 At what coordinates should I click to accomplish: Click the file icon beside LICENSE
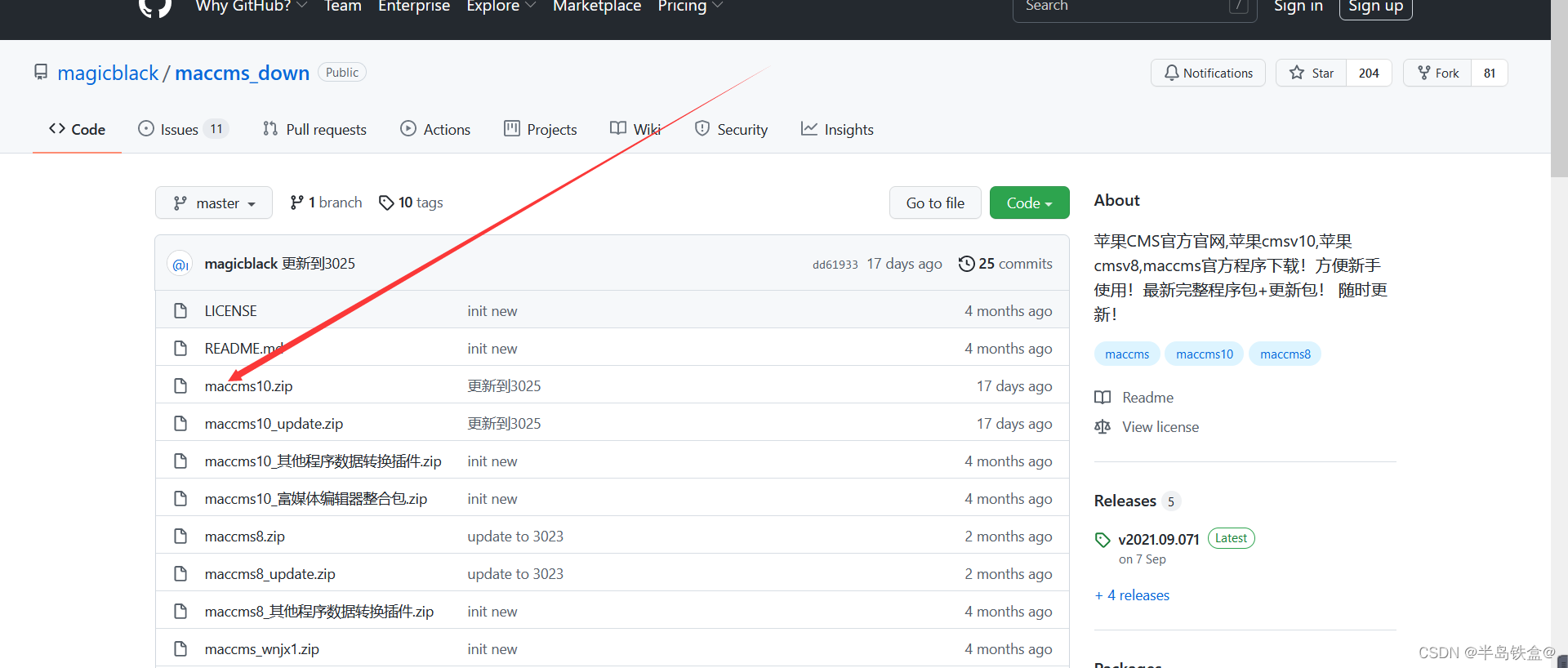[x=180, y=311]
